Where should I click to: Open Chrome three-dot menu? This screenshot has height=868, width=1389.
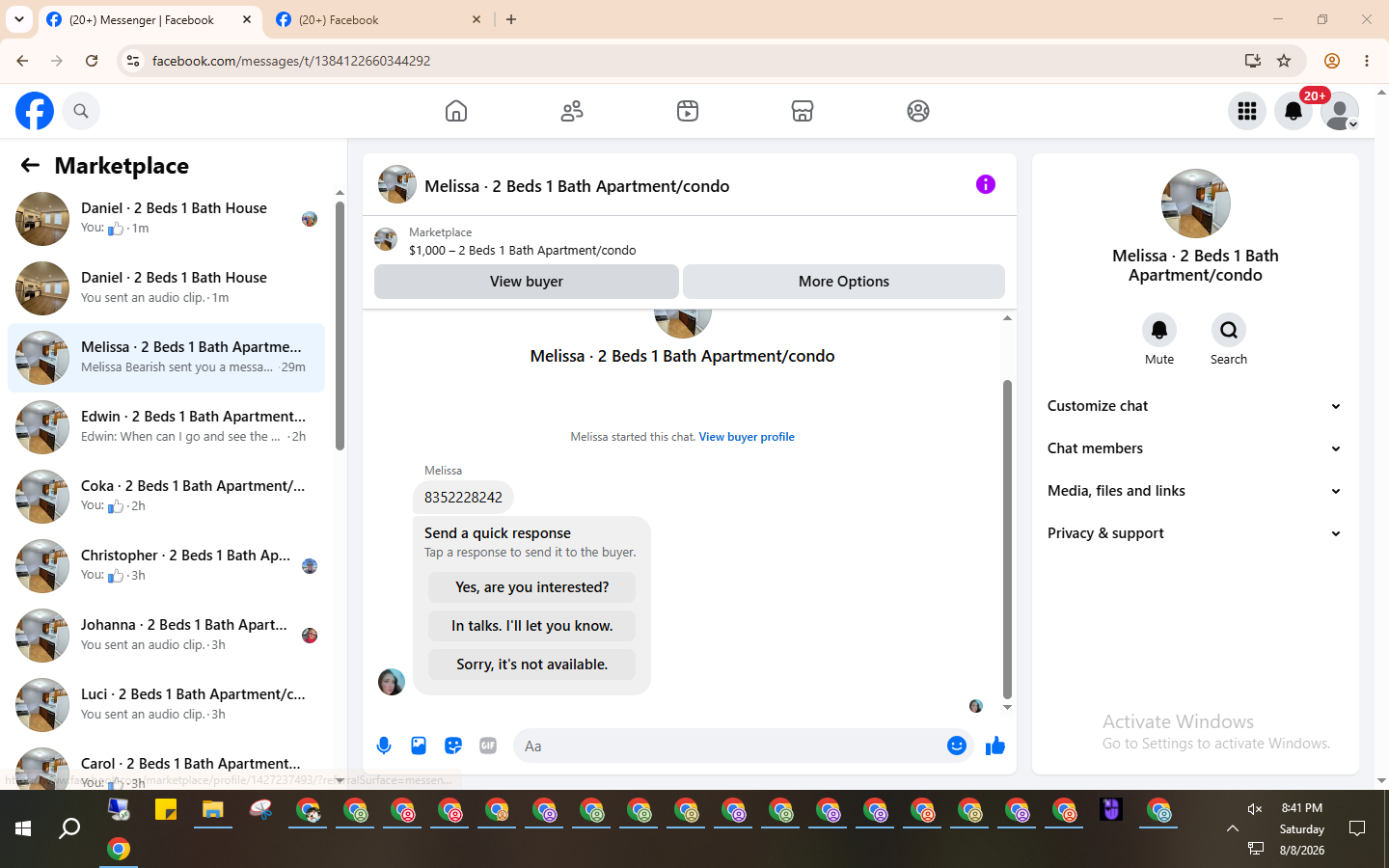point(1367,61)
